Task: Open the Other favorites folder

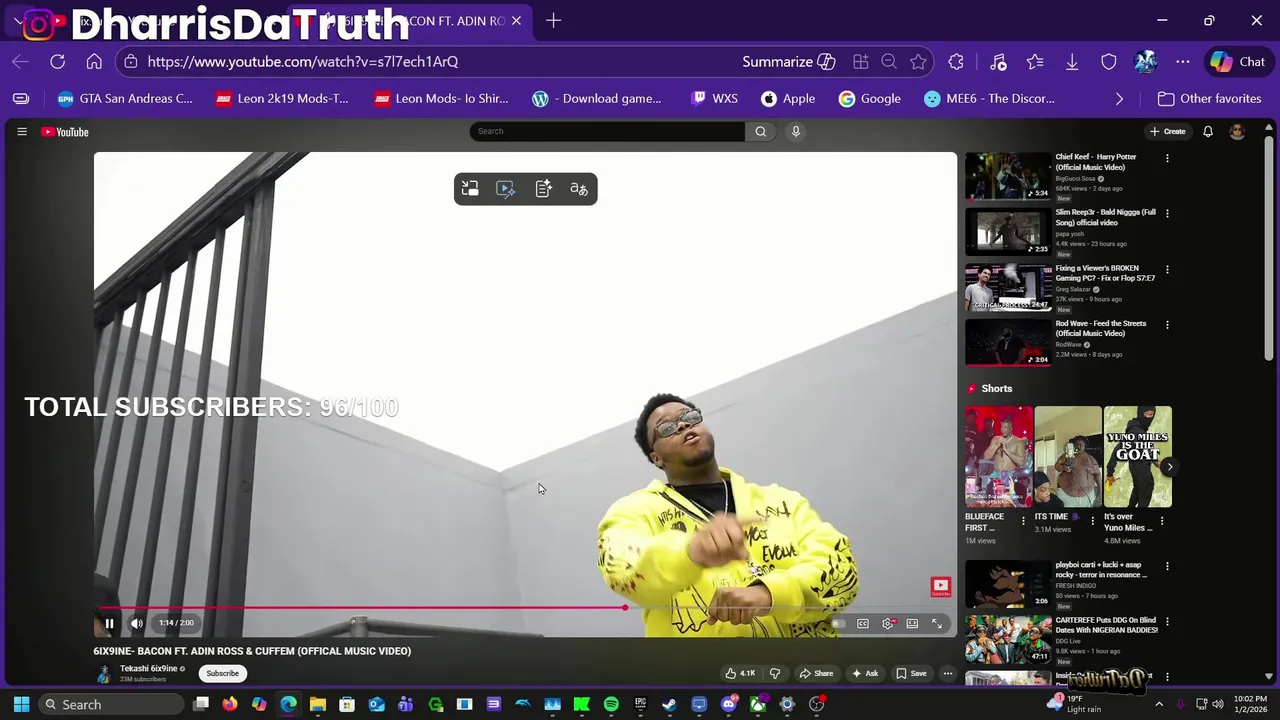Action: click(x=1209, y=99)
